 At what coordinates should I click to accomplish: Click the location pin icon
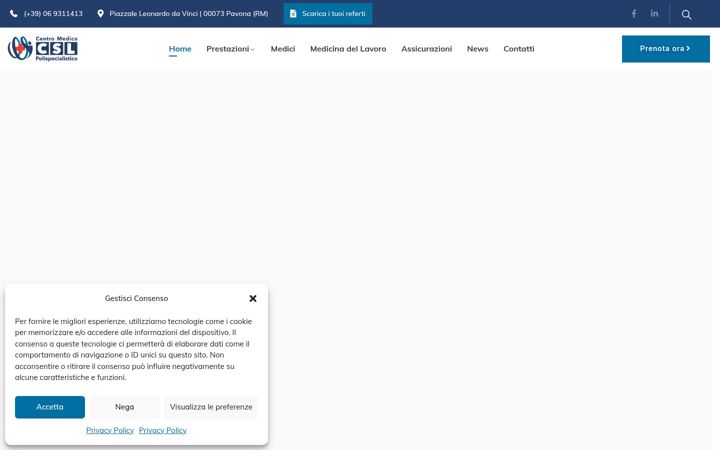tap(101, 14)
